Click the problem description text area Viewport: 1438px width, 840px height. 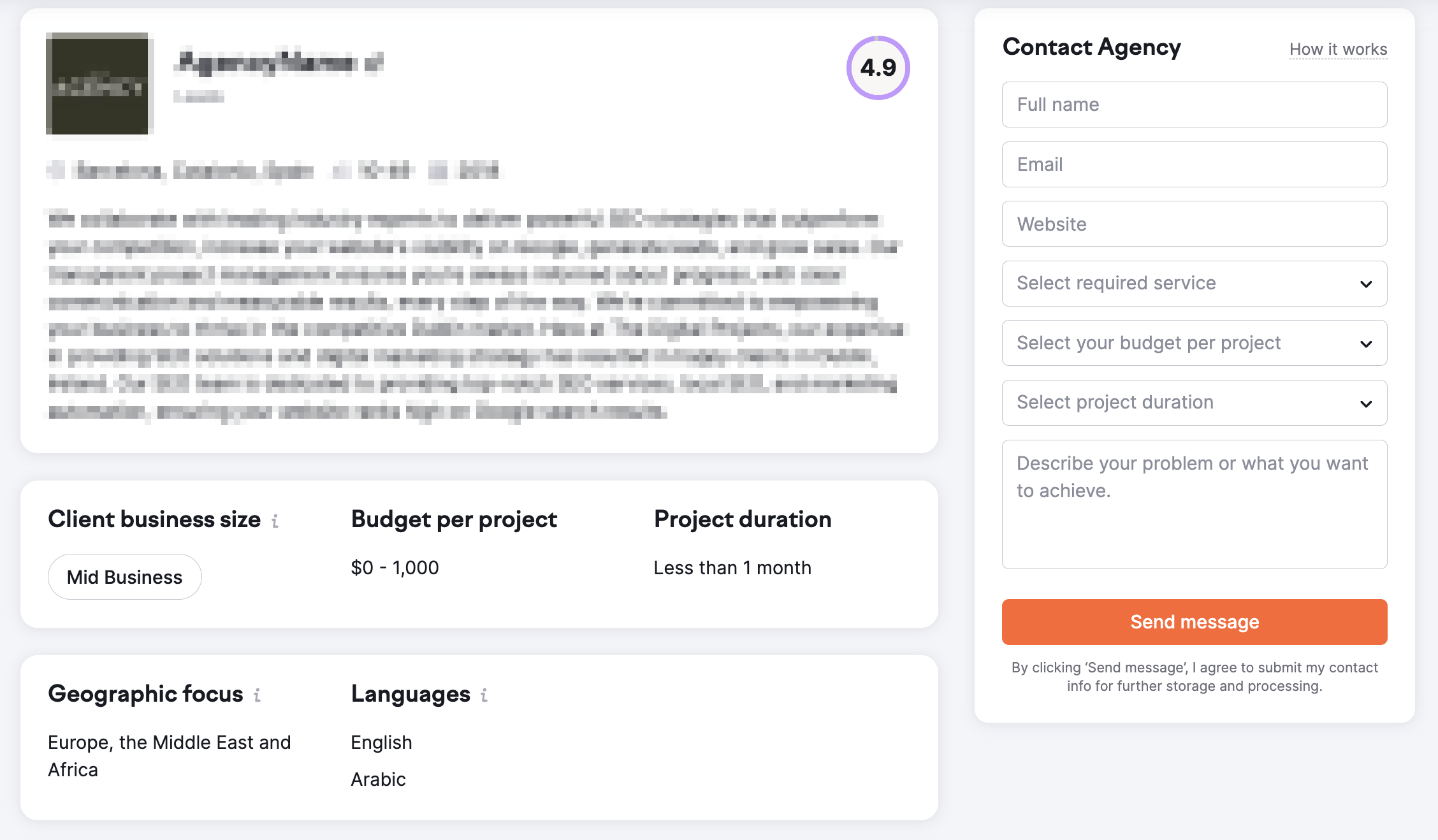coord(1194,503)
